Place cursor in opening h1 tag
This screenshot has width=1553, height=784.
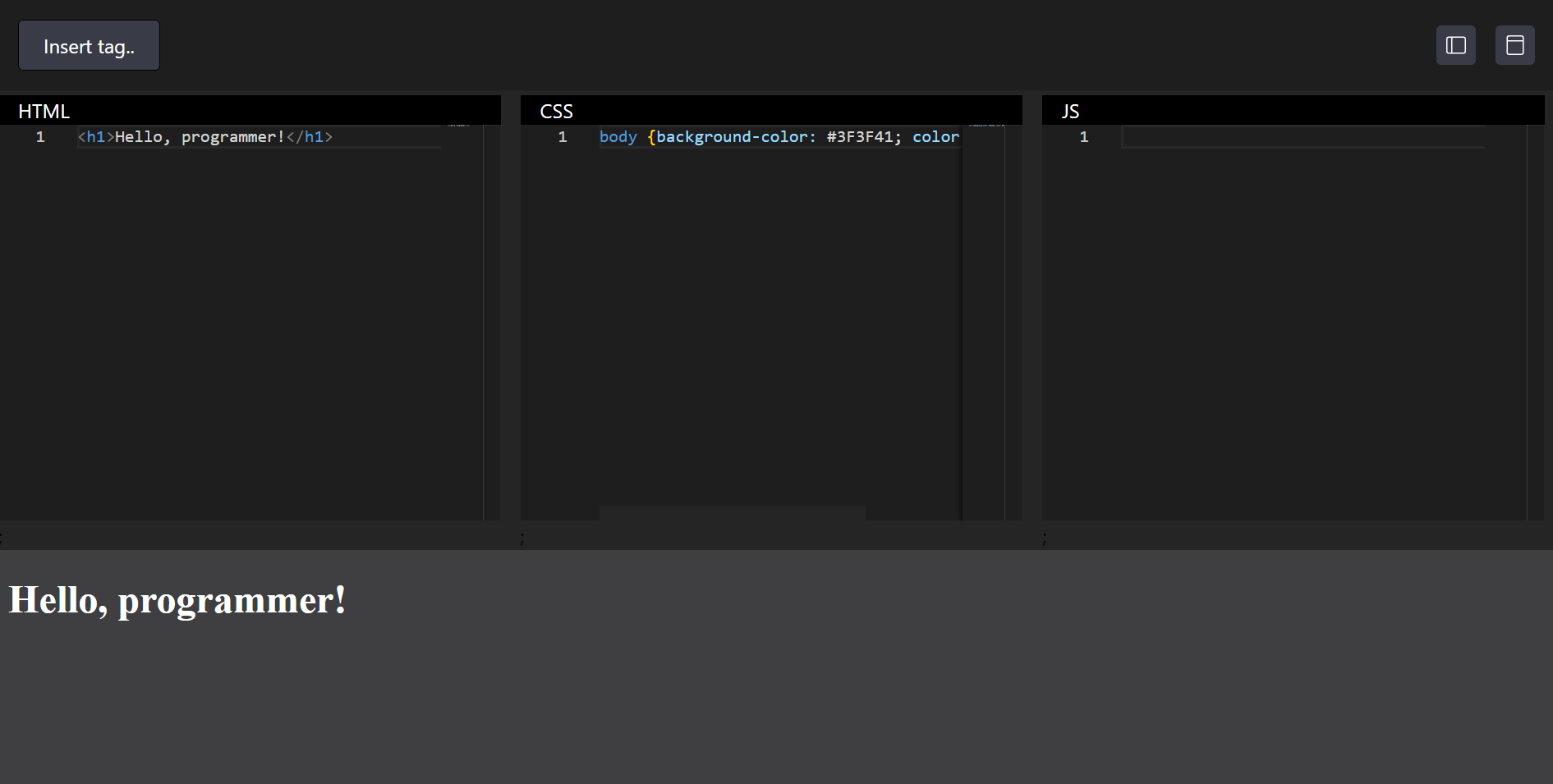pyautogui.click(x=95, y=137)
